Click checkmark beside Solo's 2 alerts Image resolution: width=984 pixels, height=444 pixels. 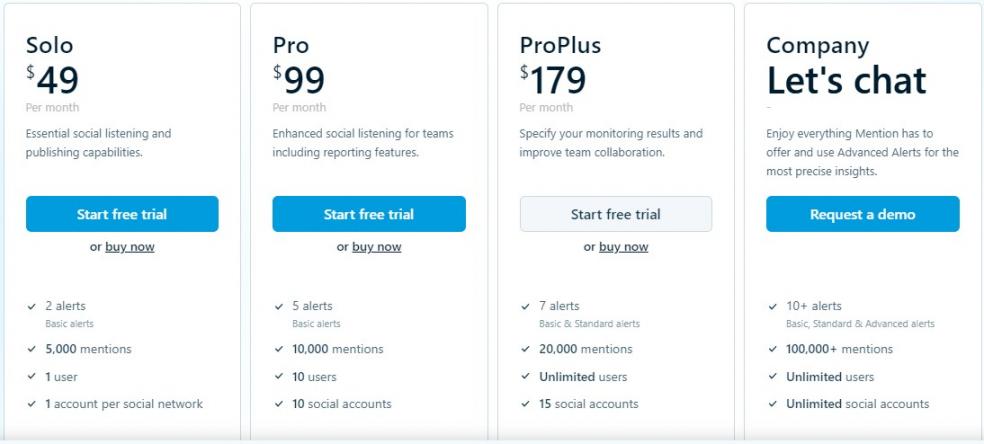click(x=33, y=306)
